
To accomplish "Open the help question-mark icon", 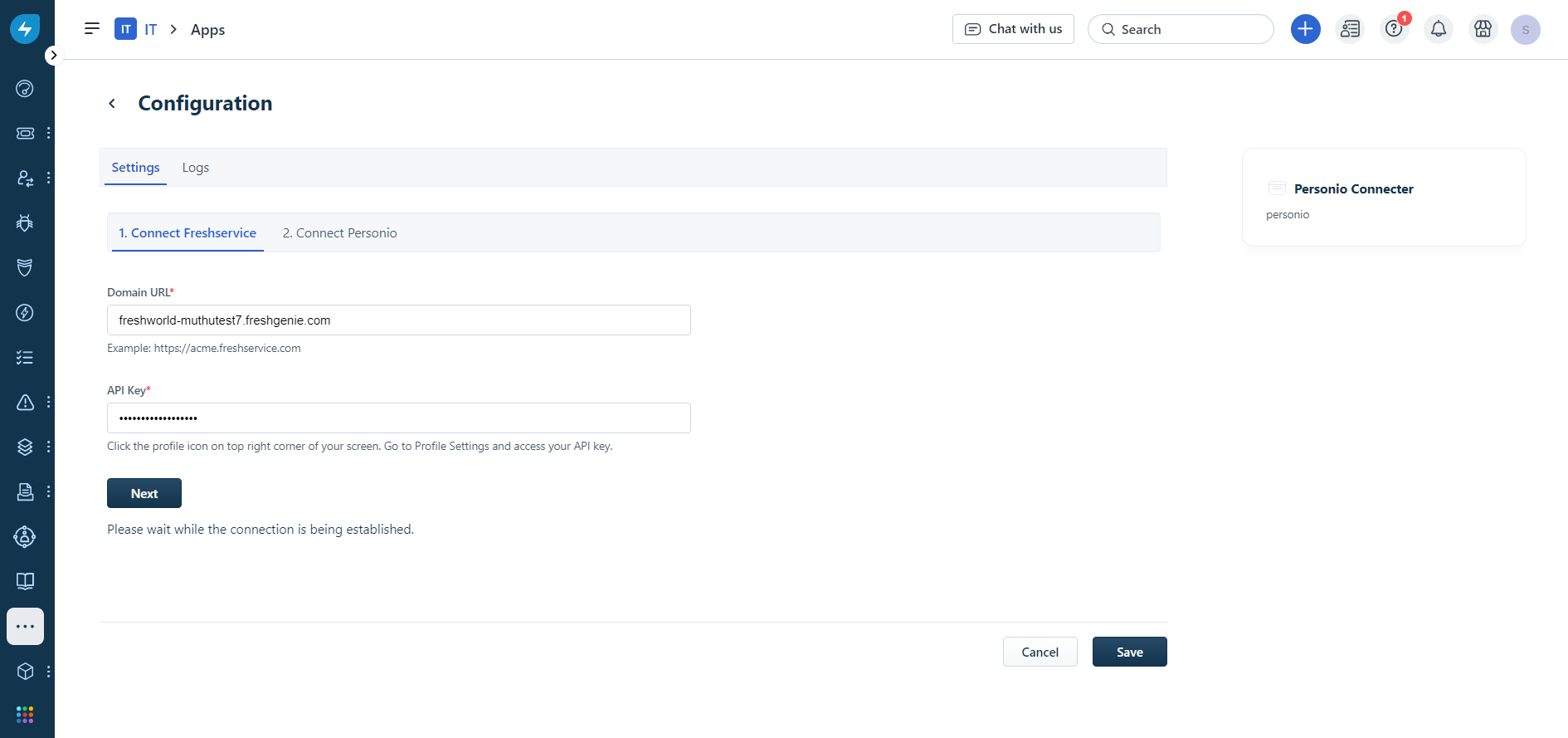I will [x=1395, y=29].
